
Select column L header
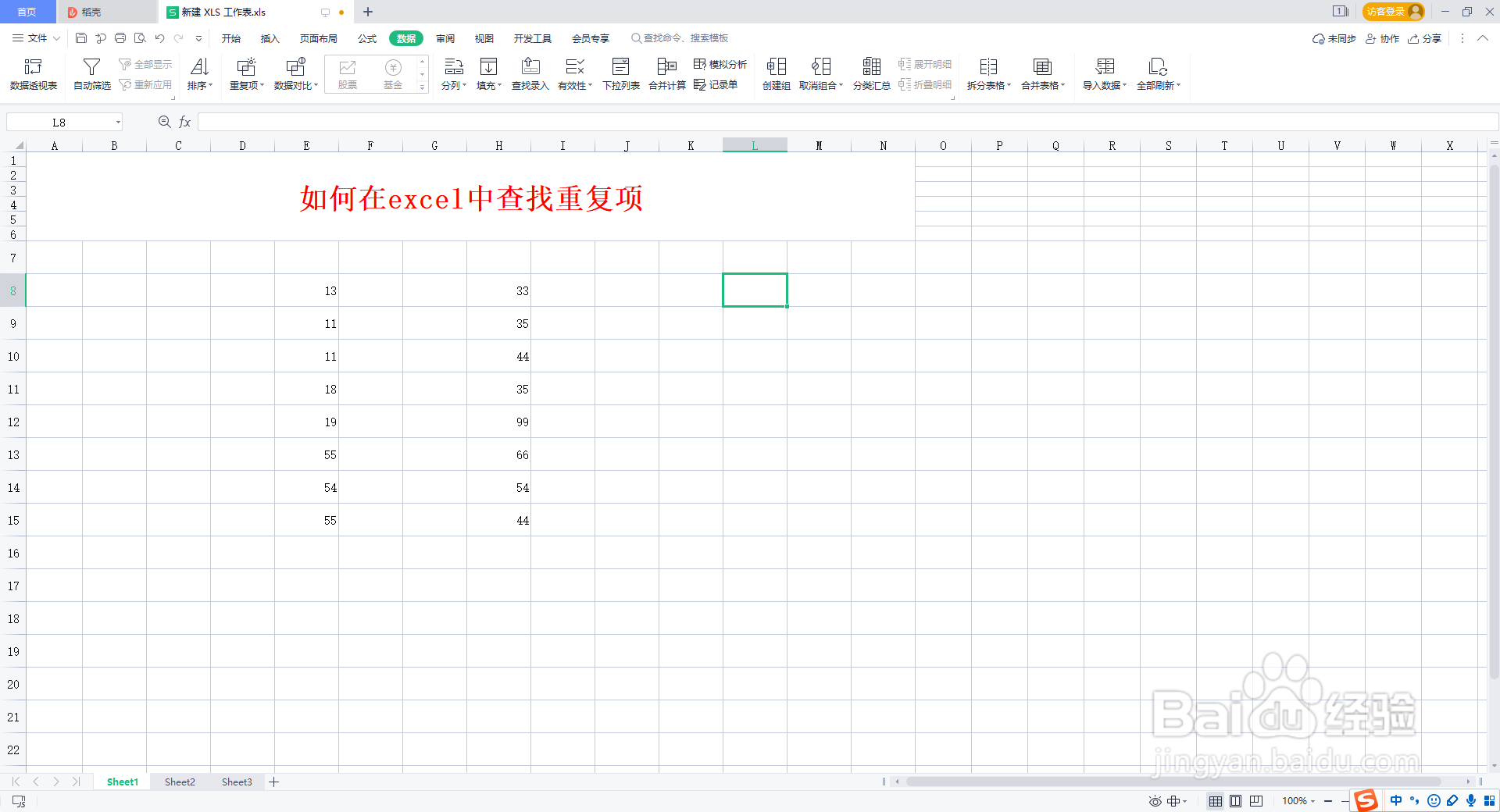pyautogui.click(x=755, y=145)
